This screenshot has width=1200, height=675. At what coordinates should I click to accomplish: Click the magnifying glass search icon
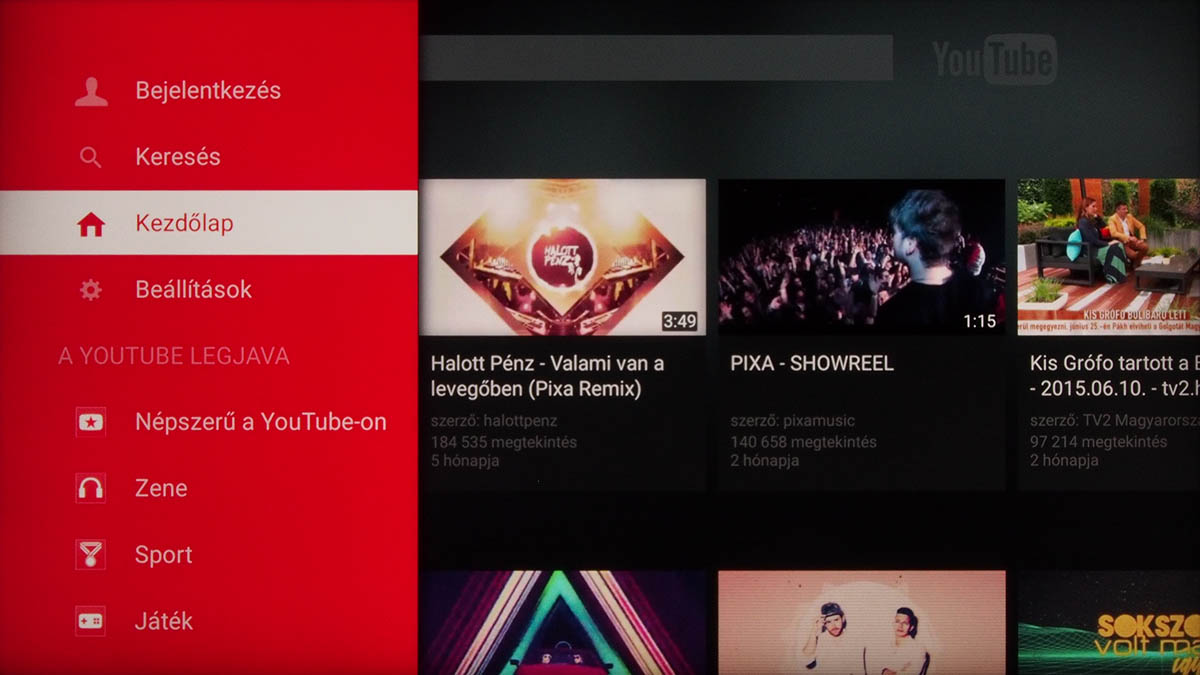pos(91,157)
